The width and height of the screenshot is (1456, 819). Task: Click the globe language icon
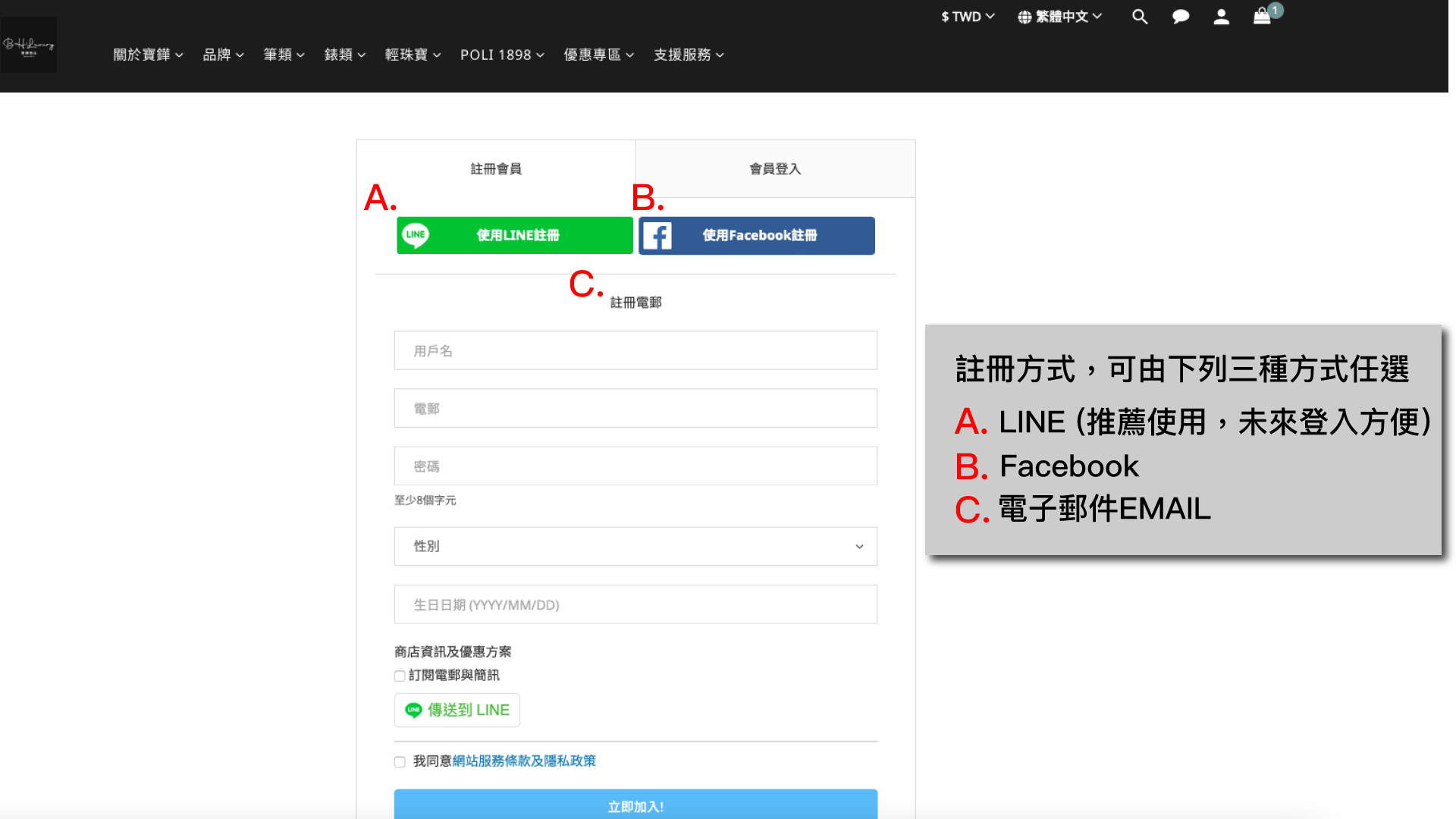tap(1025, 17)
